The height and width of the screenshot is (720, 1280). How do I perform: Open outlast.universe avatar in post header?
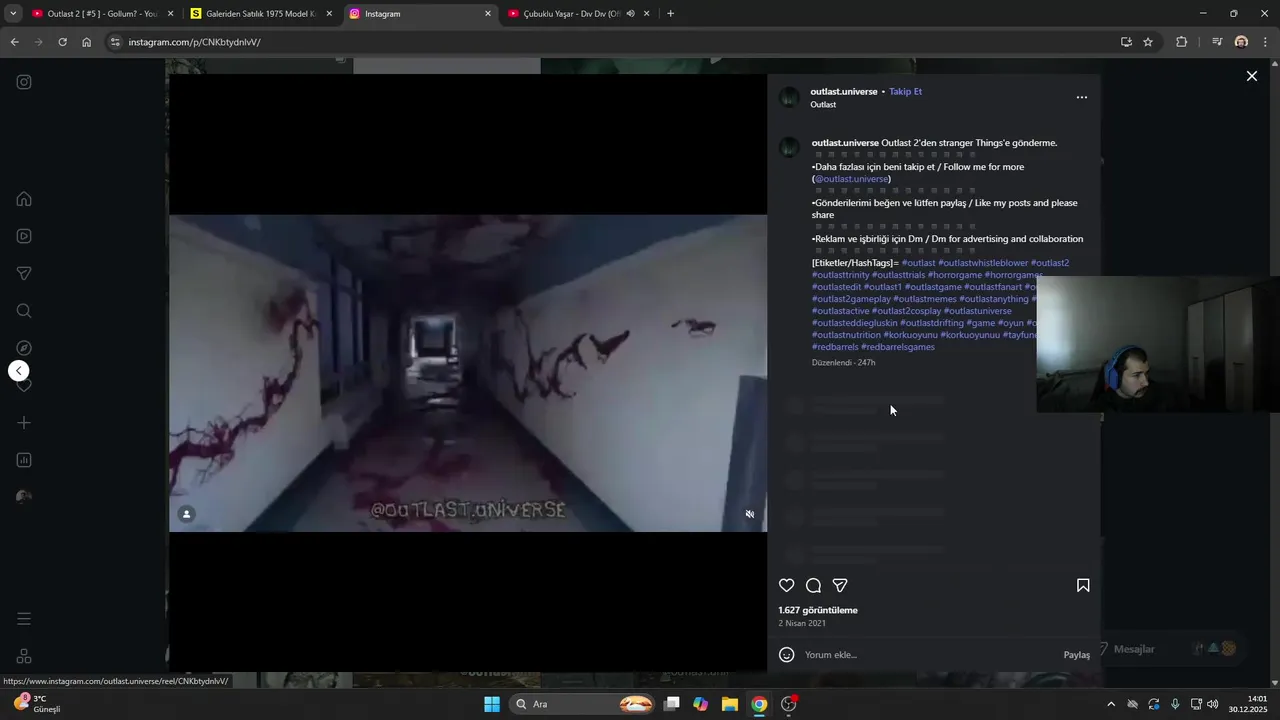click(x=789, y=98)
